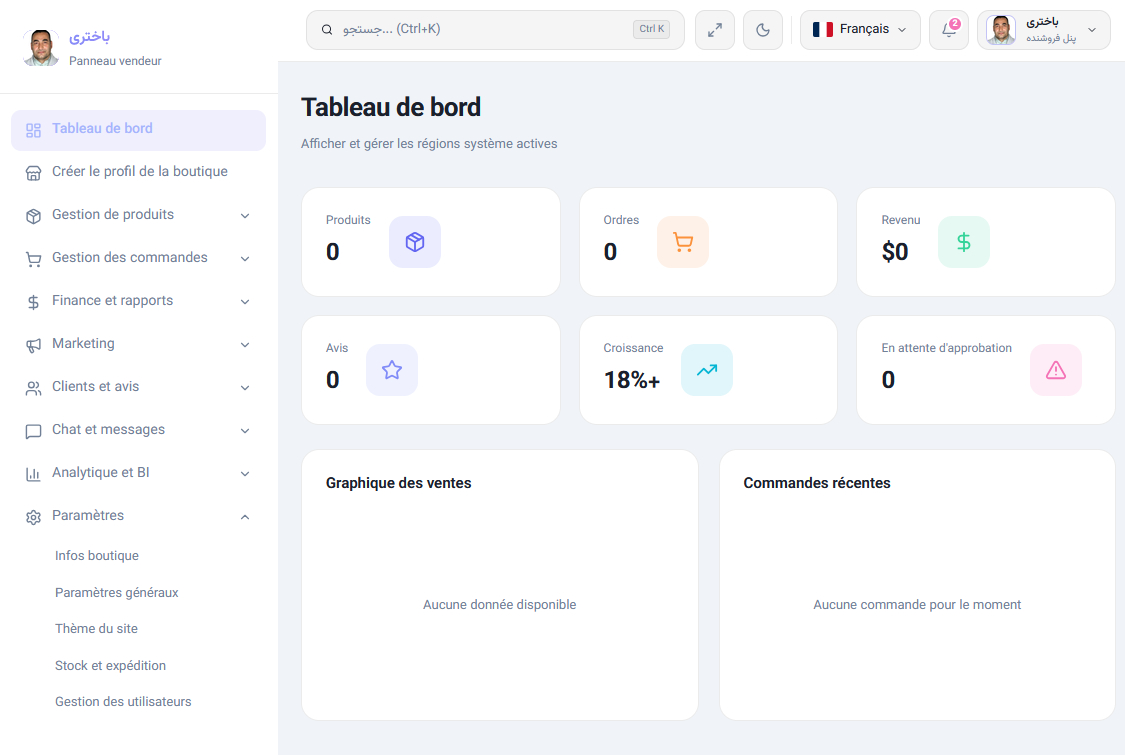Click the storefront icon beside Créer le profil

(33, 173)
